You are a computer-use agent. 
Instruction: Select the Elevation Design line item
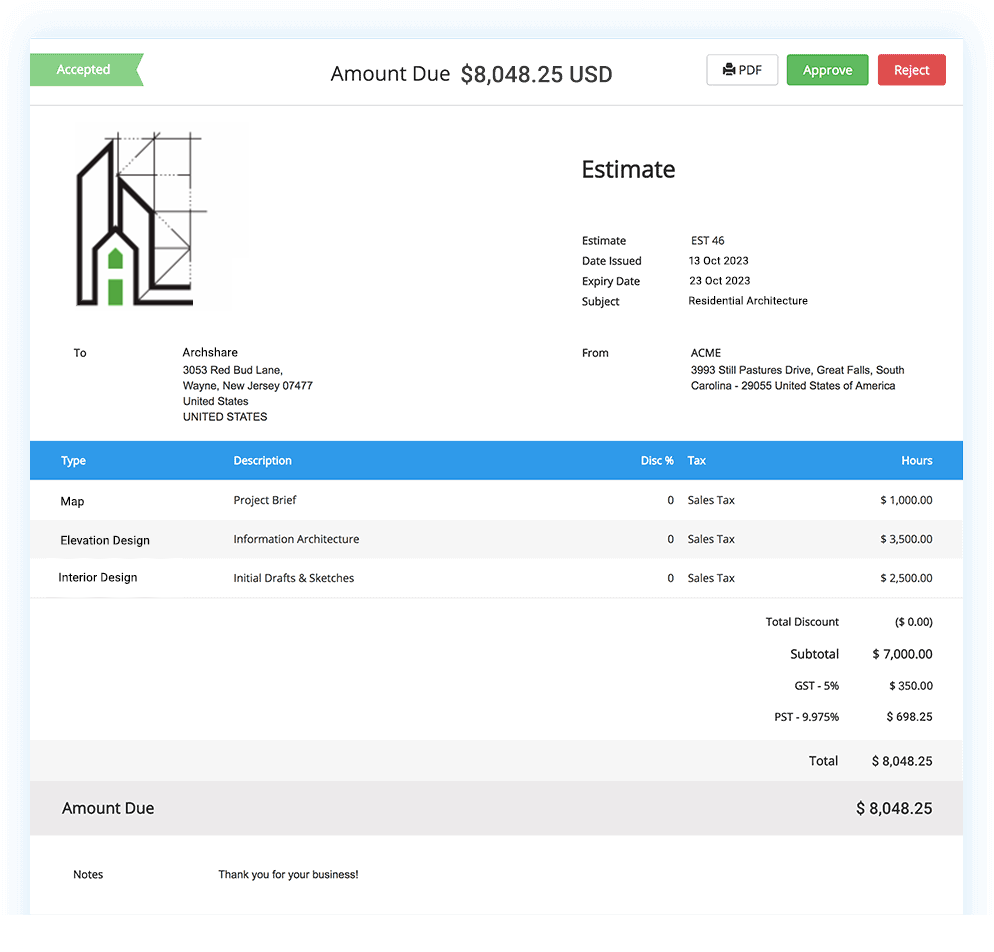105,540
